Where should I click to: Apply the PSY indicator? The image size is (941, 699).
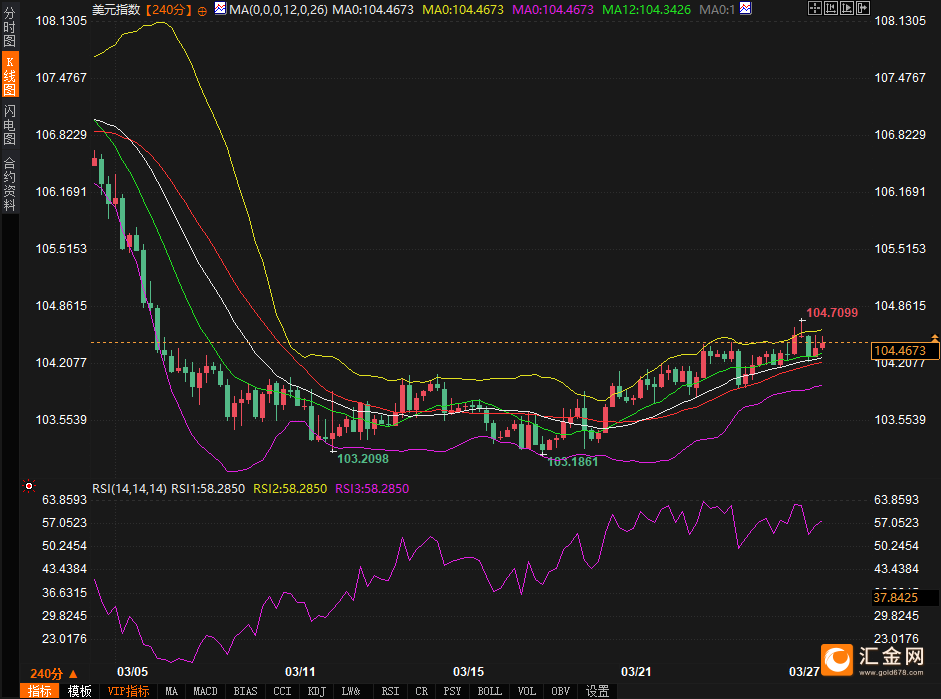click(x=452, y=691)
